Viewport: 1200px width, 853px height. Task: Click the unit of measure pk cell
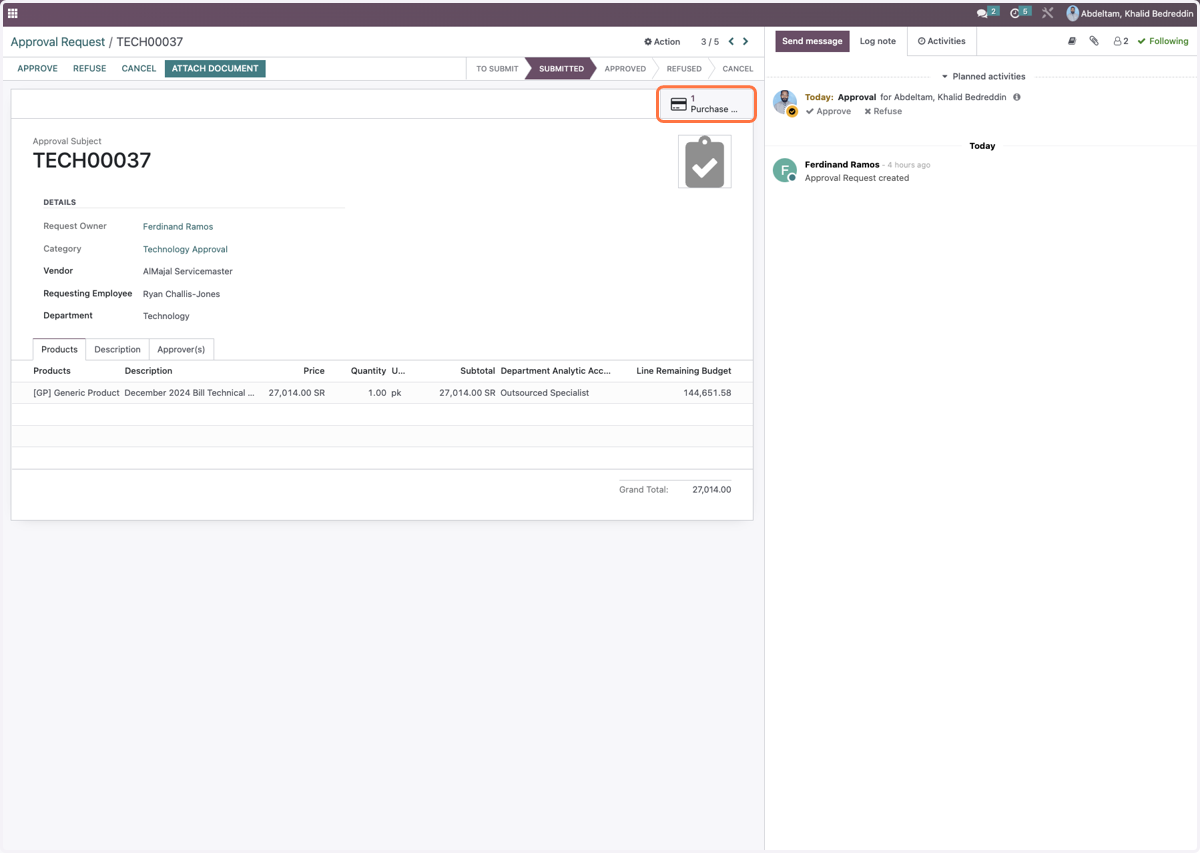coord(396,393)
